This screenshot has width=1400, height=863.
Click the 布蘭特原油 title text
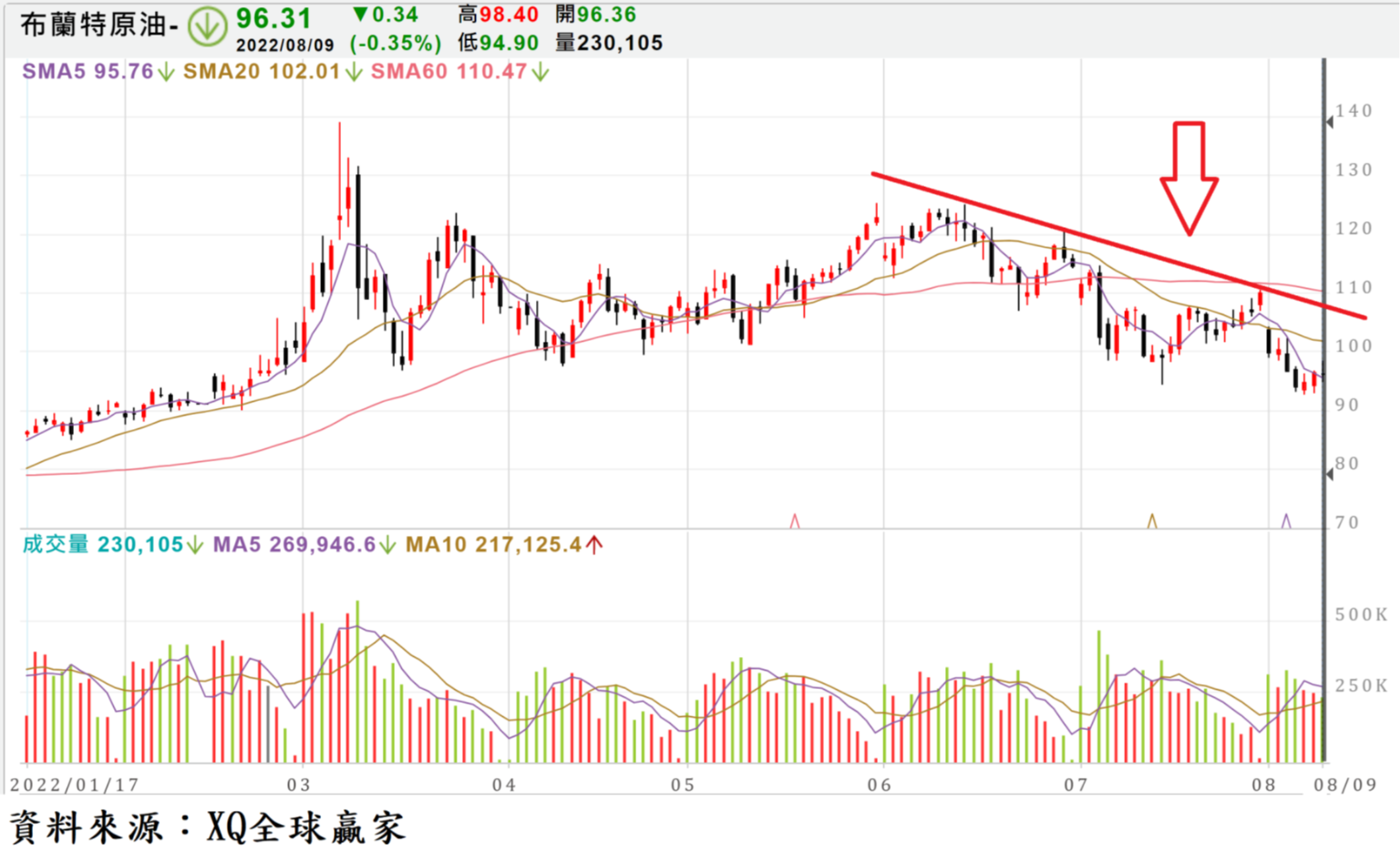pyautogui.click(x=93, y=25)
